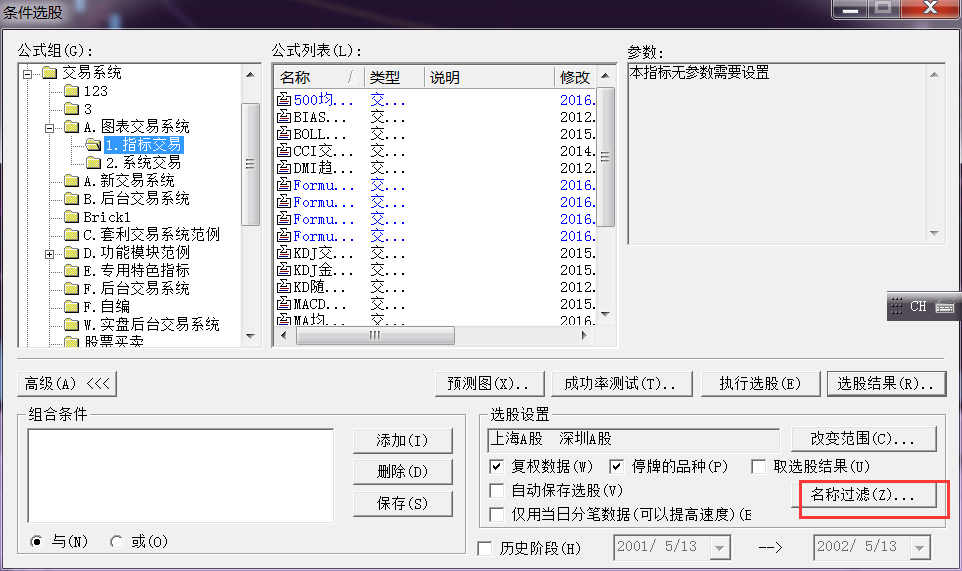Viewport: 962px width, 571px height.
Task: Click the F.自编 folder icon
Action: [71, 307]
